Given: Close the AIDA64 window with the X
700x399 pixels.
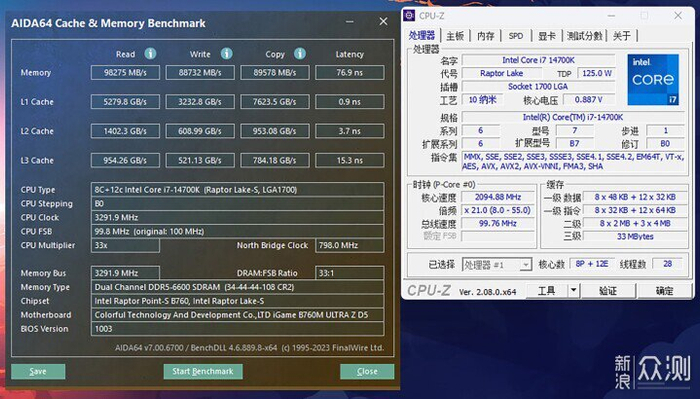Looking at the screenshot, I should 383,21.
